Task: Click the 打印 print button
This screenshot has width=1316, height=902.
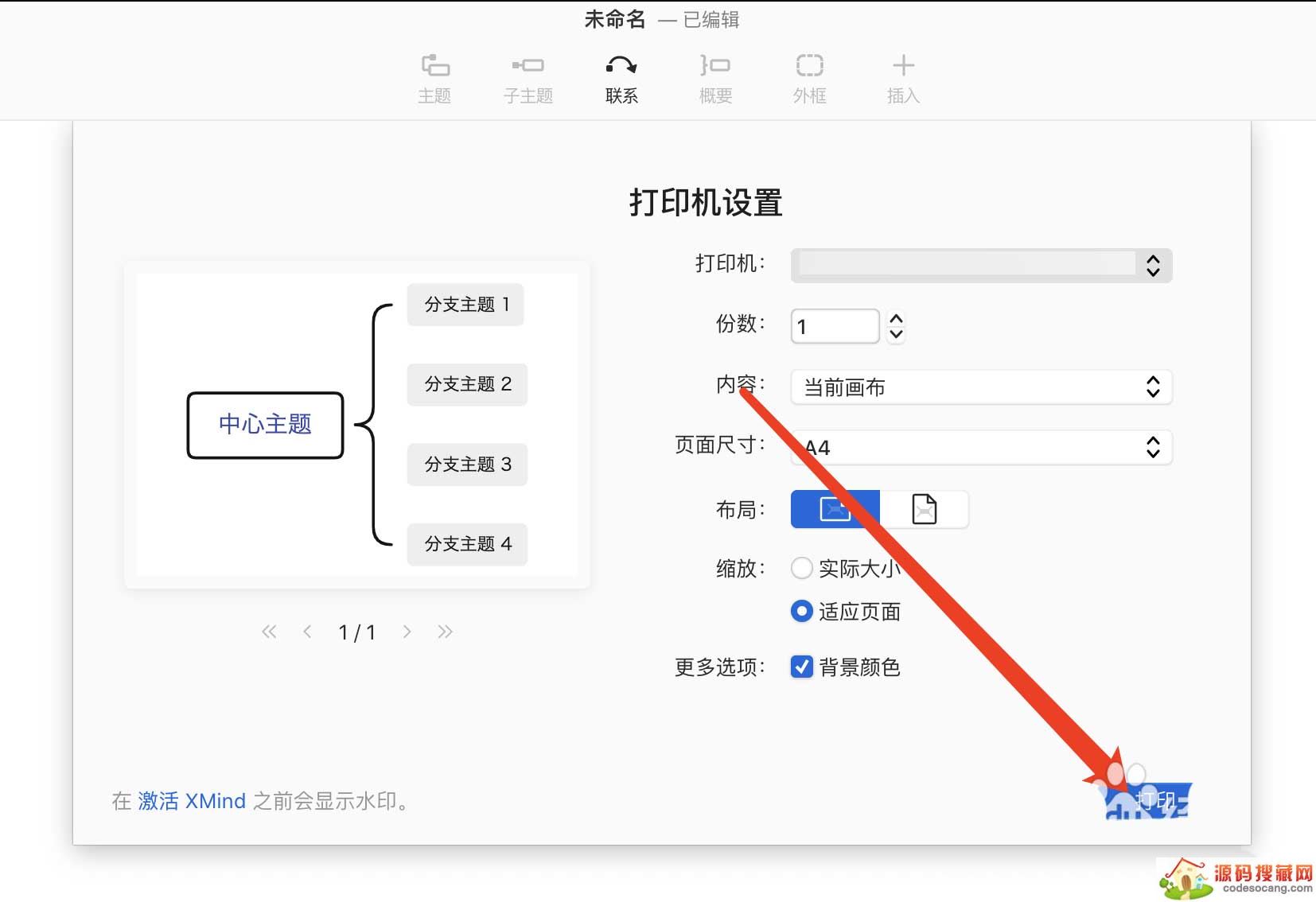Action: pyautogui.click(x=1151, y=800)
